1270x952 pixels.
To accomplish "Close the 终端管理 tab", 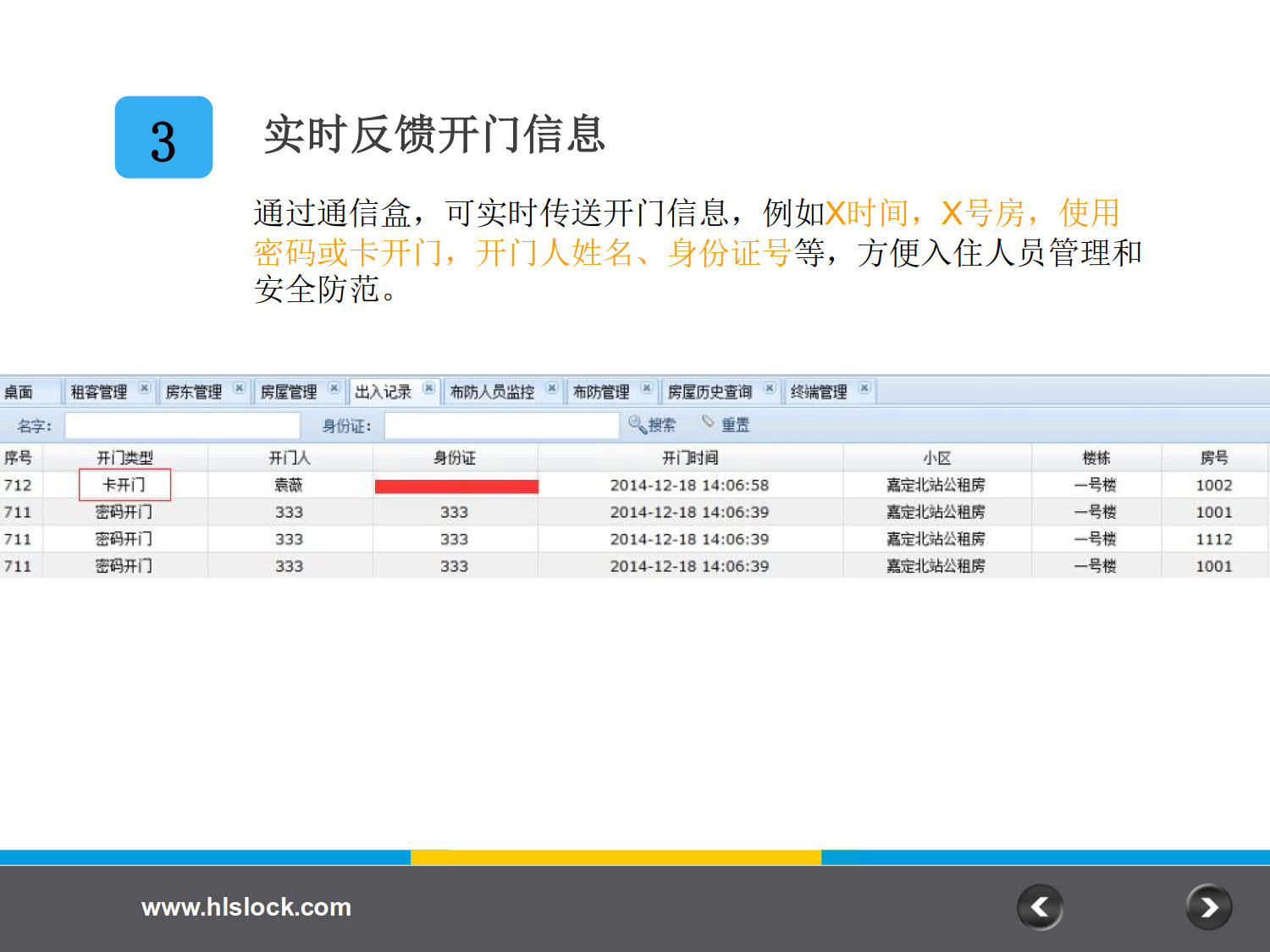I will pos(864,388).
